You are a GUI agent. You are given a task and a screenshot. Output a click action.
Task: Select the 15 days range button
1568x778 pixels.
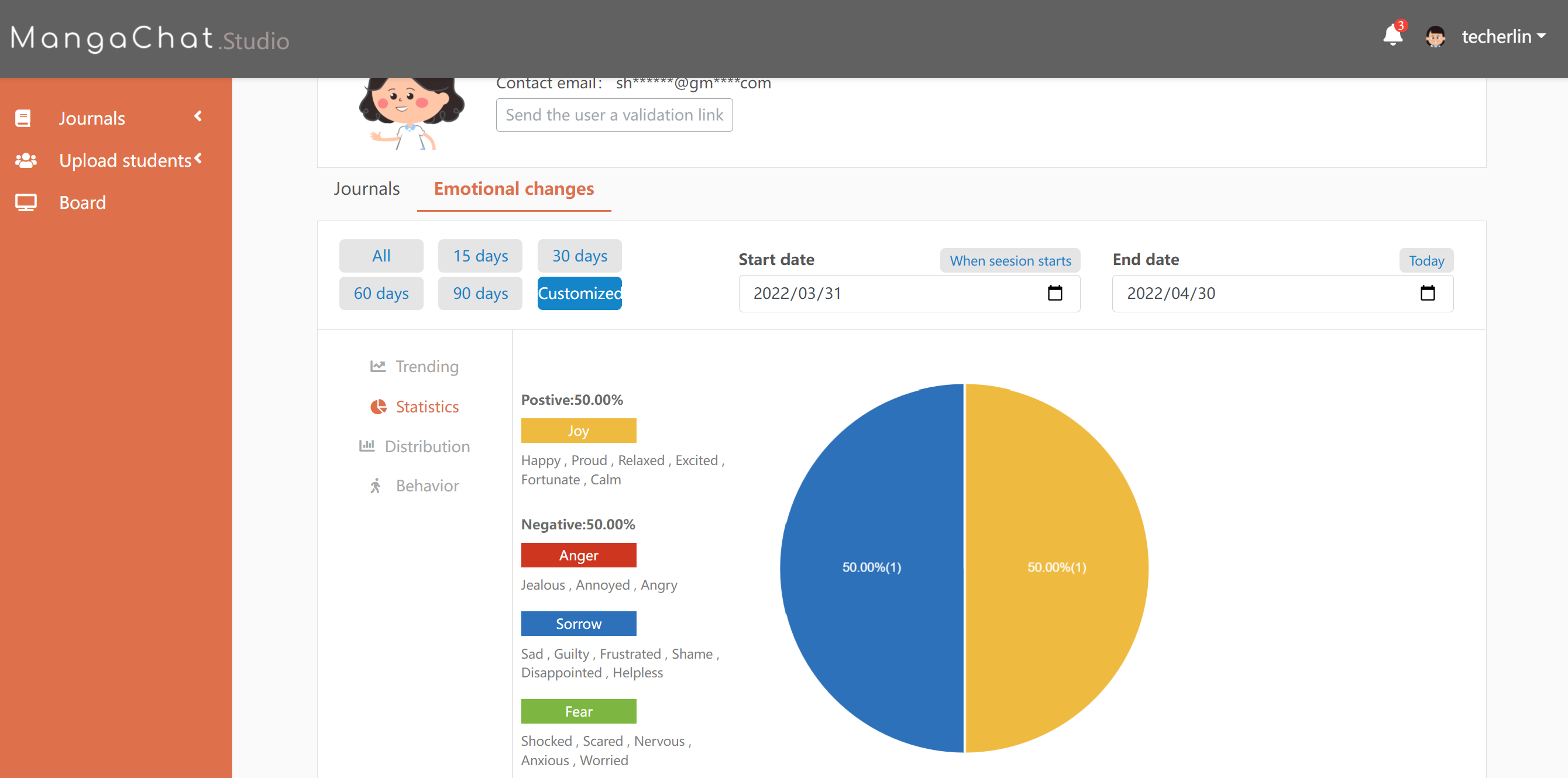click(x=480, y=256)
